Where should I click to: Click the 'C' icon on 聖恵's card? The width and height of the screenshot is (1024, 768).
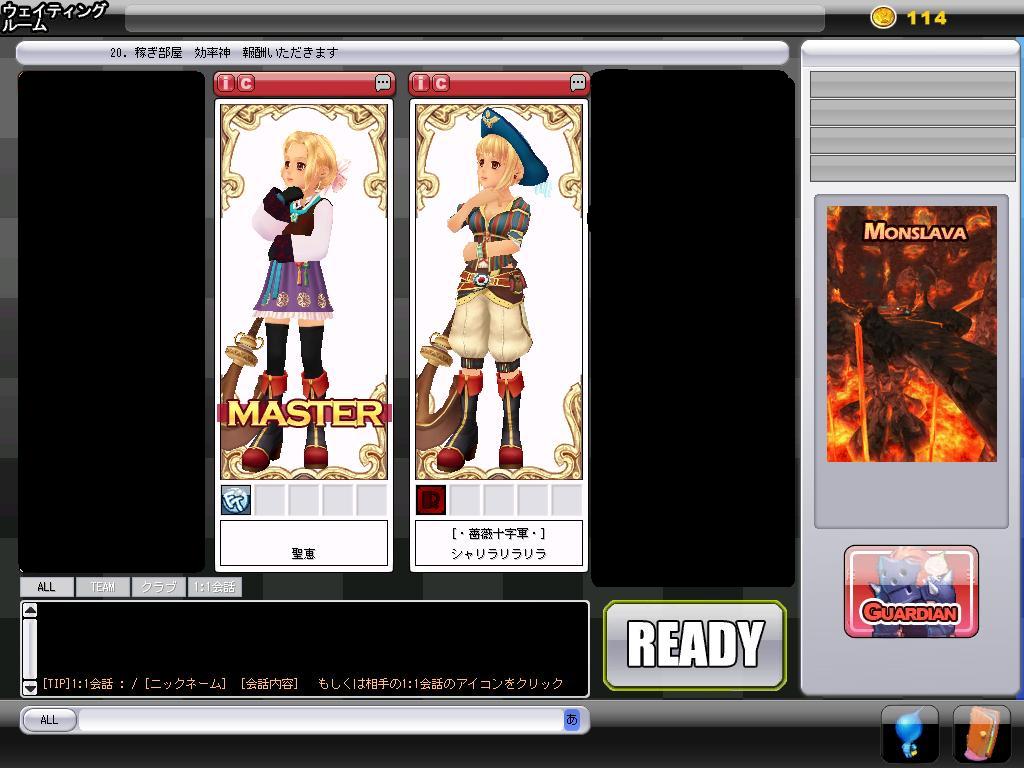tap(245, 83)
